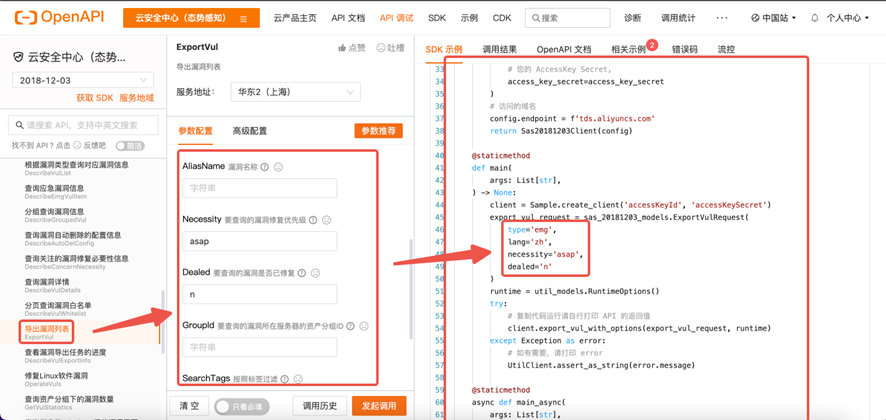This screenshot has width=886, height=420.
Task: Select the 参数配置 tab
Action: (196, 131)
